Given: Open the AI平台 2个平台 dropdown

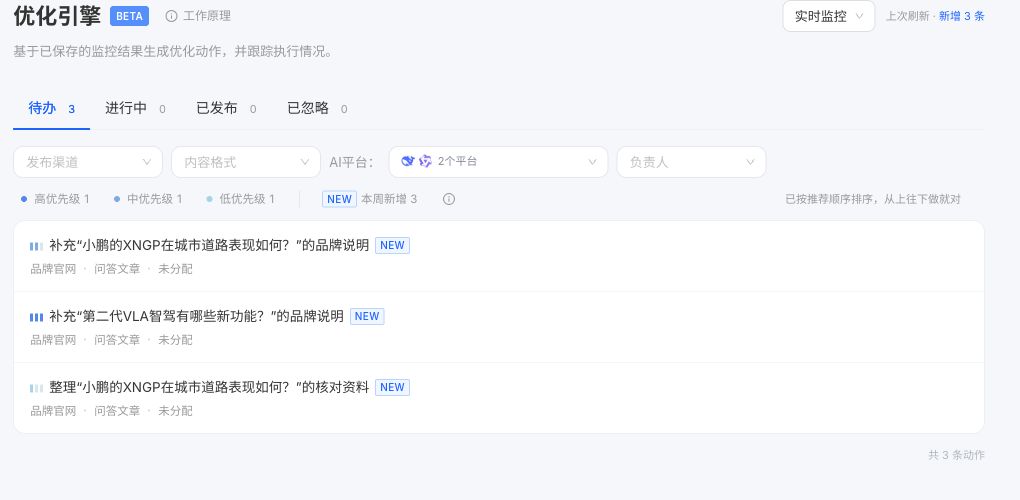Looking at the screenshot, I should click(498, 162).
